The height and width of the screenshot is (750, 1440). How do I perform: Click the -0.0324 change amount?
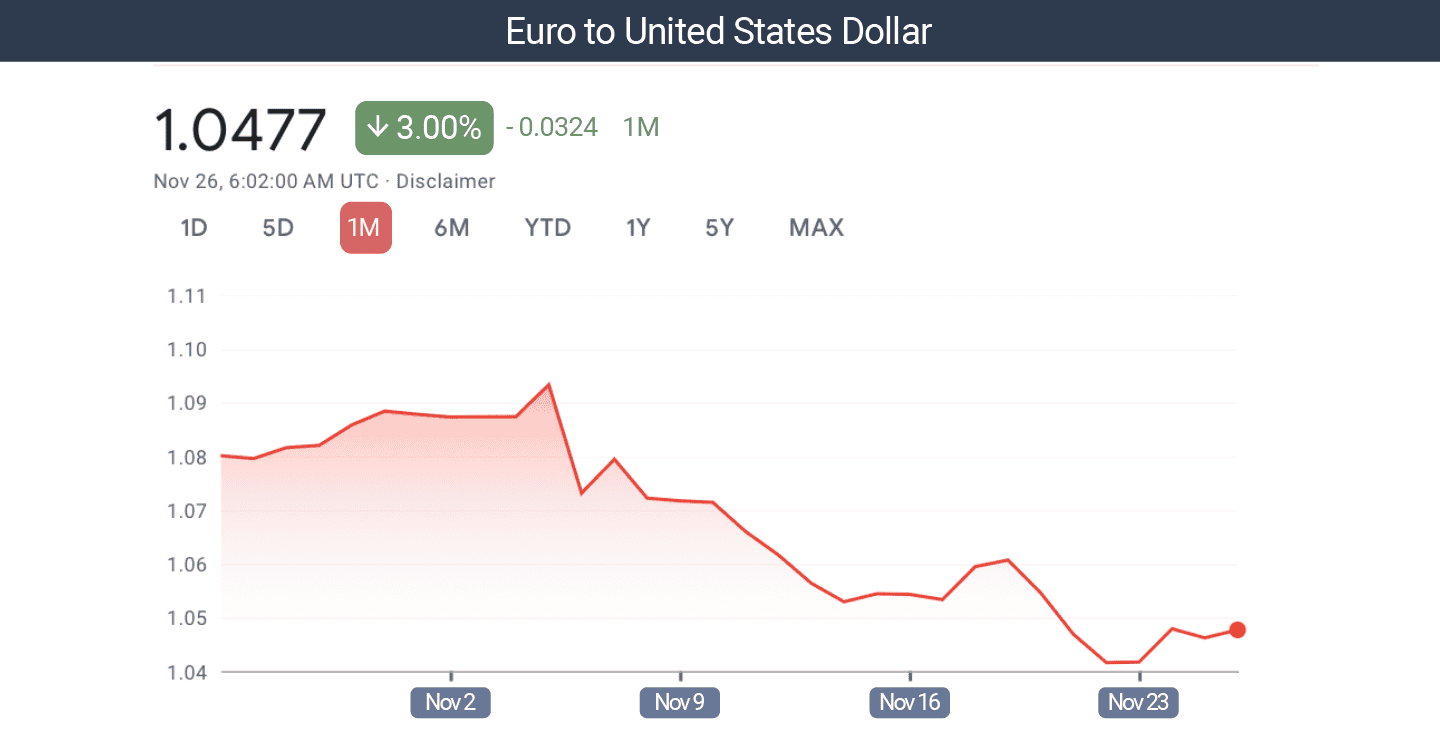pos(552,128)
